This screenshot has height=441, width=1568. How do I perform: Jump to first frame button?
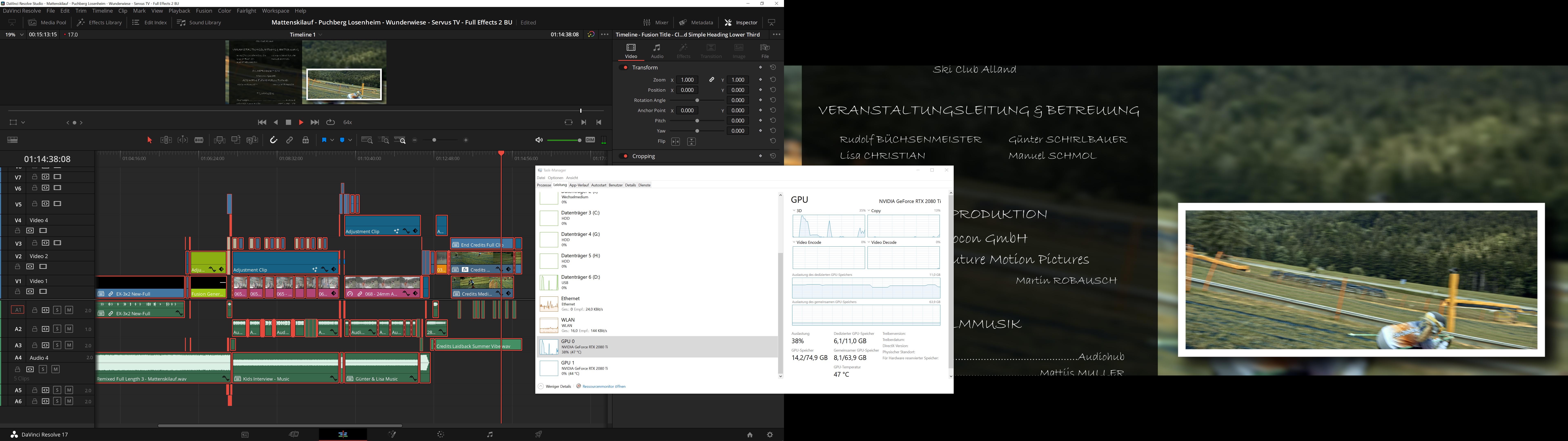(x=262, y=122)
